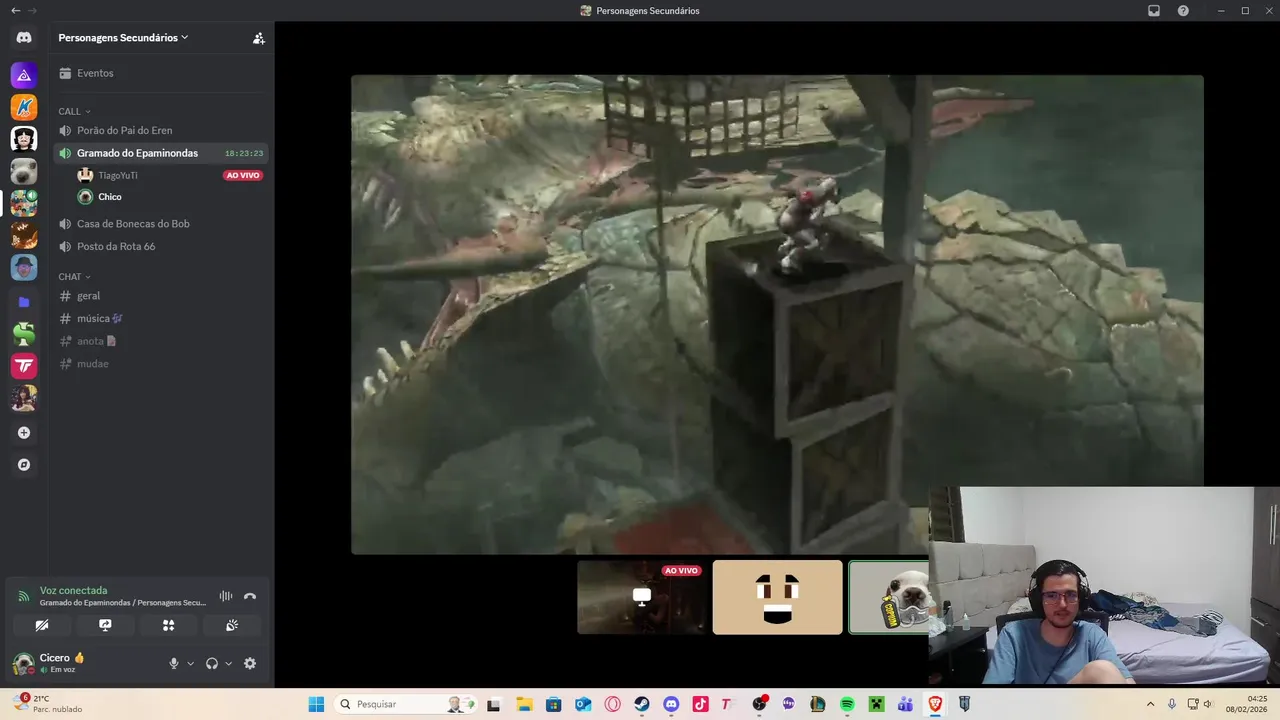1280x720 pixels.
Task: Open voice connection signal strength icon
Action: [24, 596]
